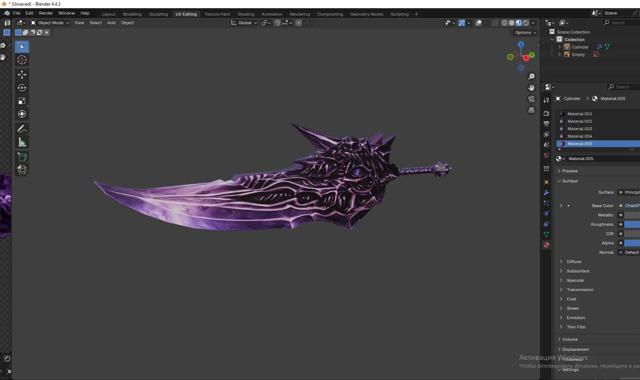Open the Object Mode dropdown

tap(50, 23)
